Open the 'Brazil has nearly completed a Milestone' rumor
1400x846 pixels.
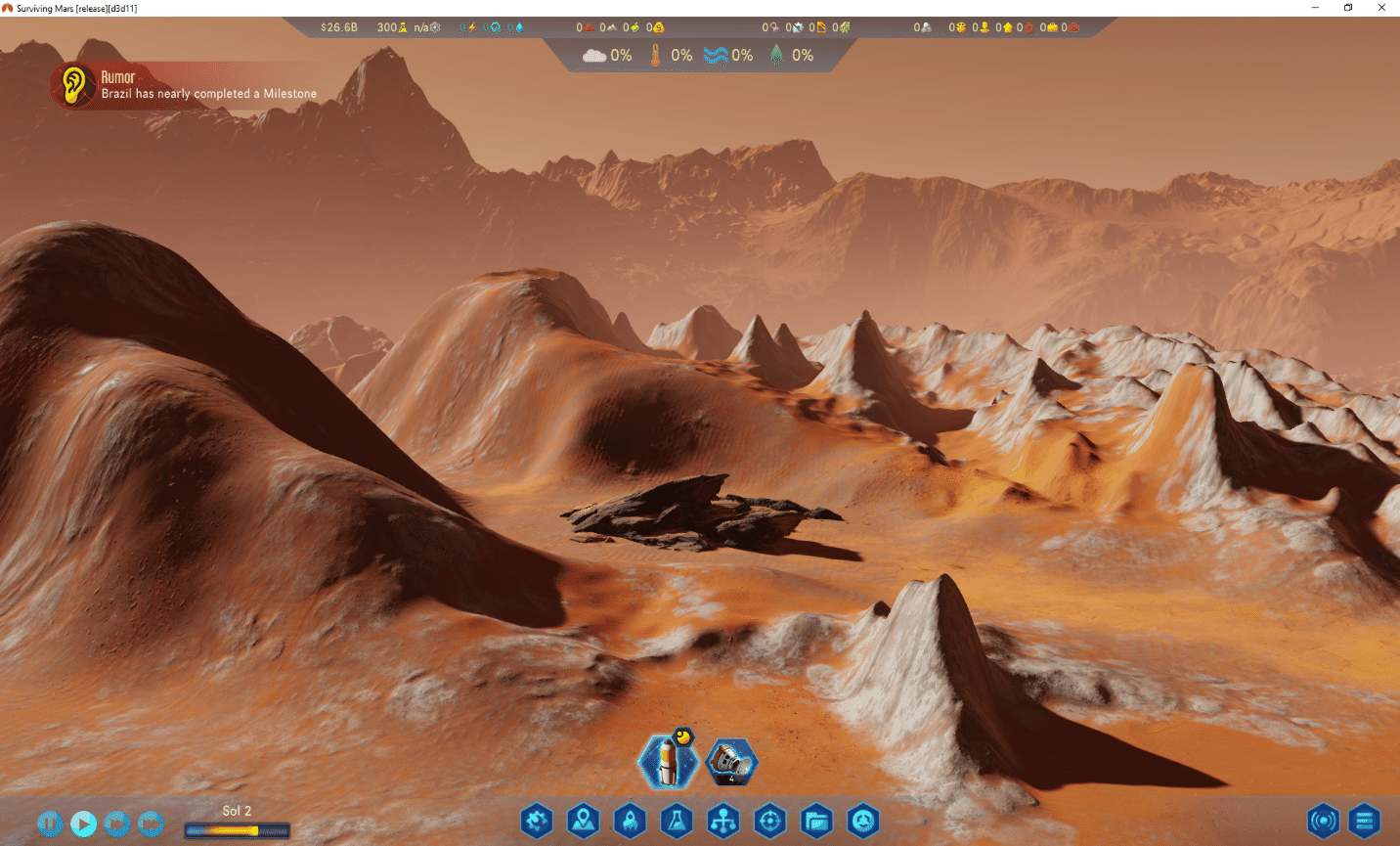point(209,94)
